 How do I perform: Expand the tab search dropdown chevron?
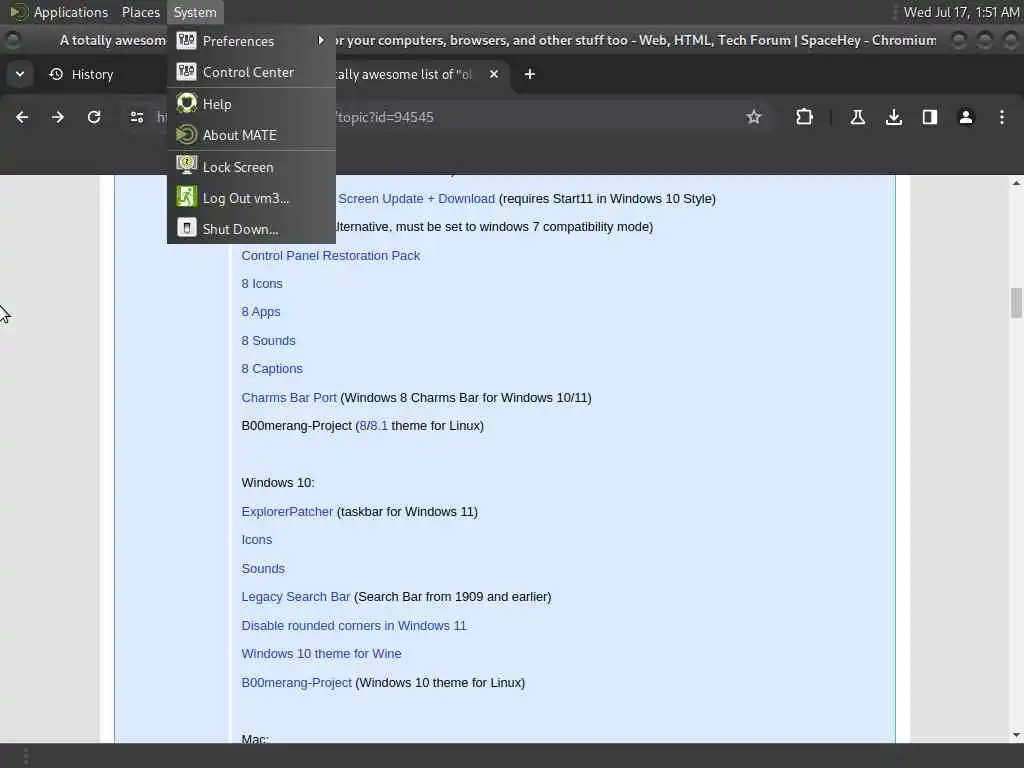click(x=20, y=74)
